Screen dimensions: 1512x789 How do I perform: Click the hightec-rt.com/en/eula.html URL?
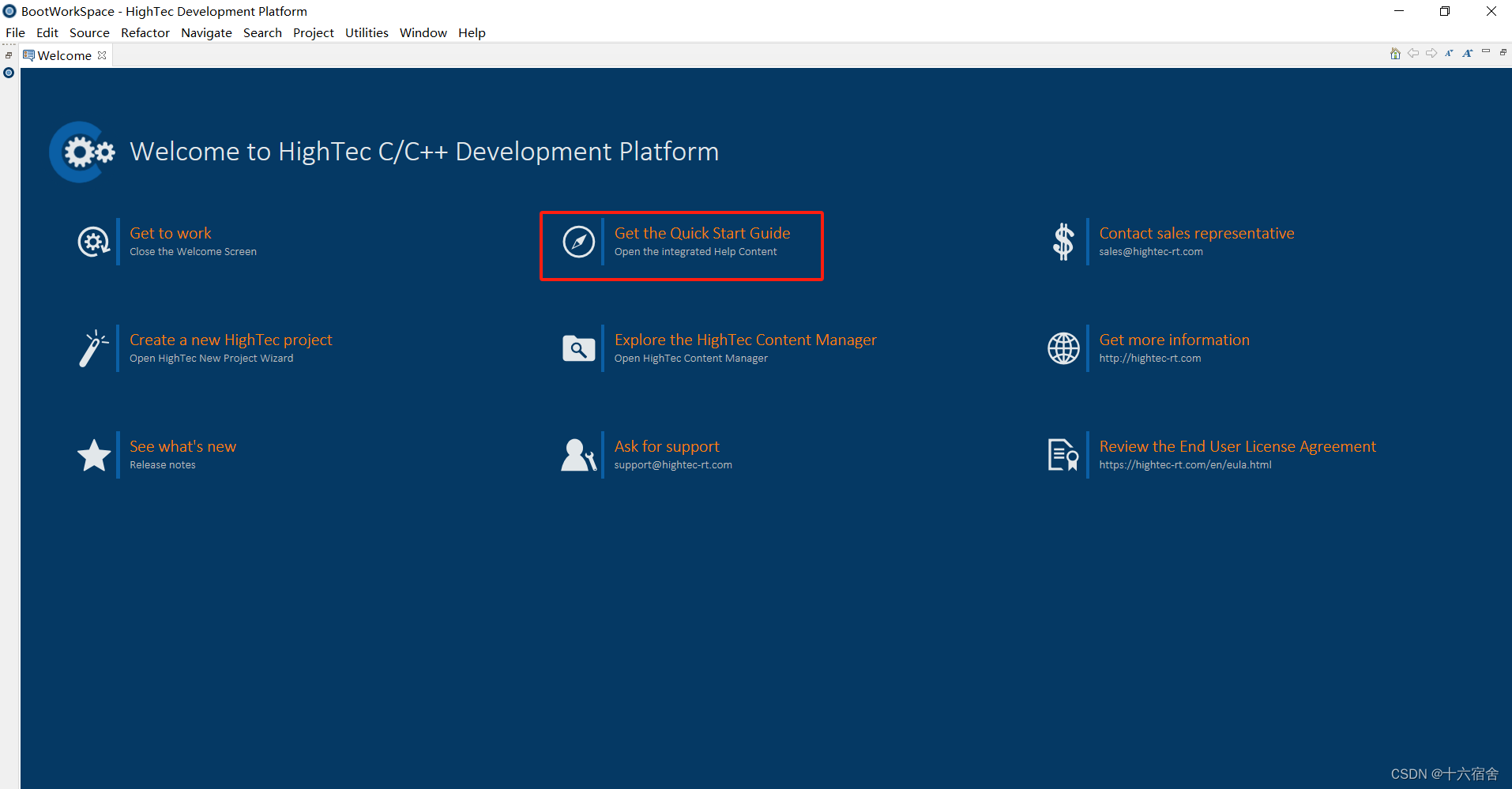(1185, 465)
